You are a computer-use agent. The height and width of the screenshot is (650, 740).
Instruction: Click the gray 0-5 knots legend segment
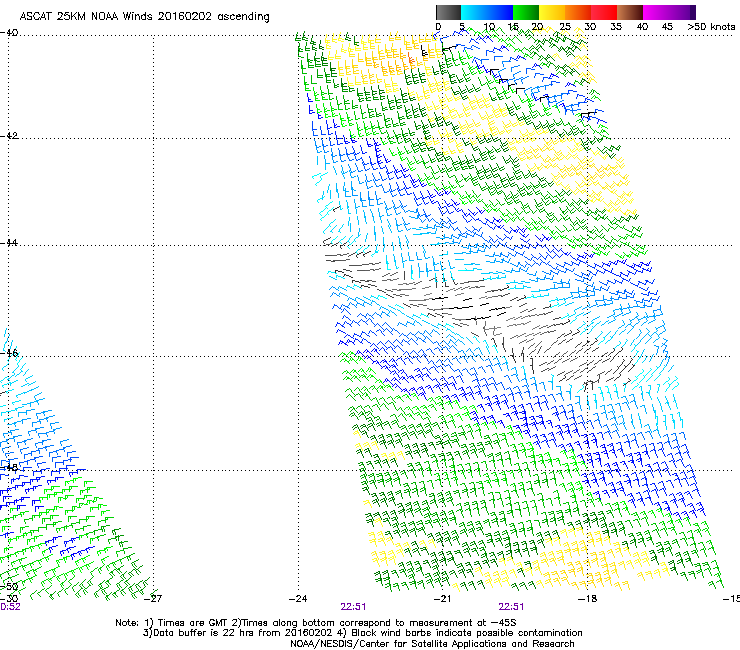tap(448, 12)
